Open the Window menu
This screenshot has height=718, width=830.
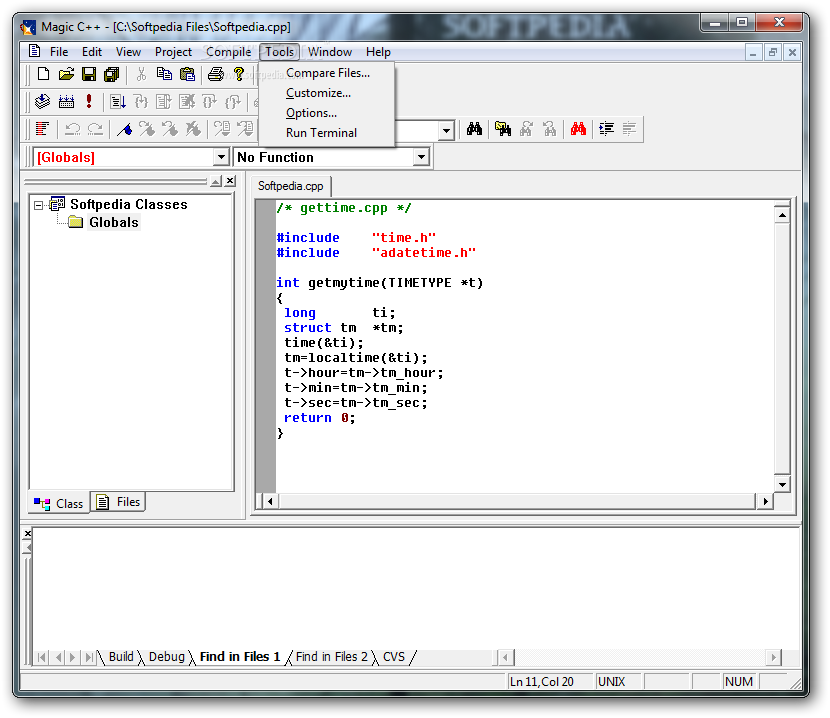tap(330, 52)
